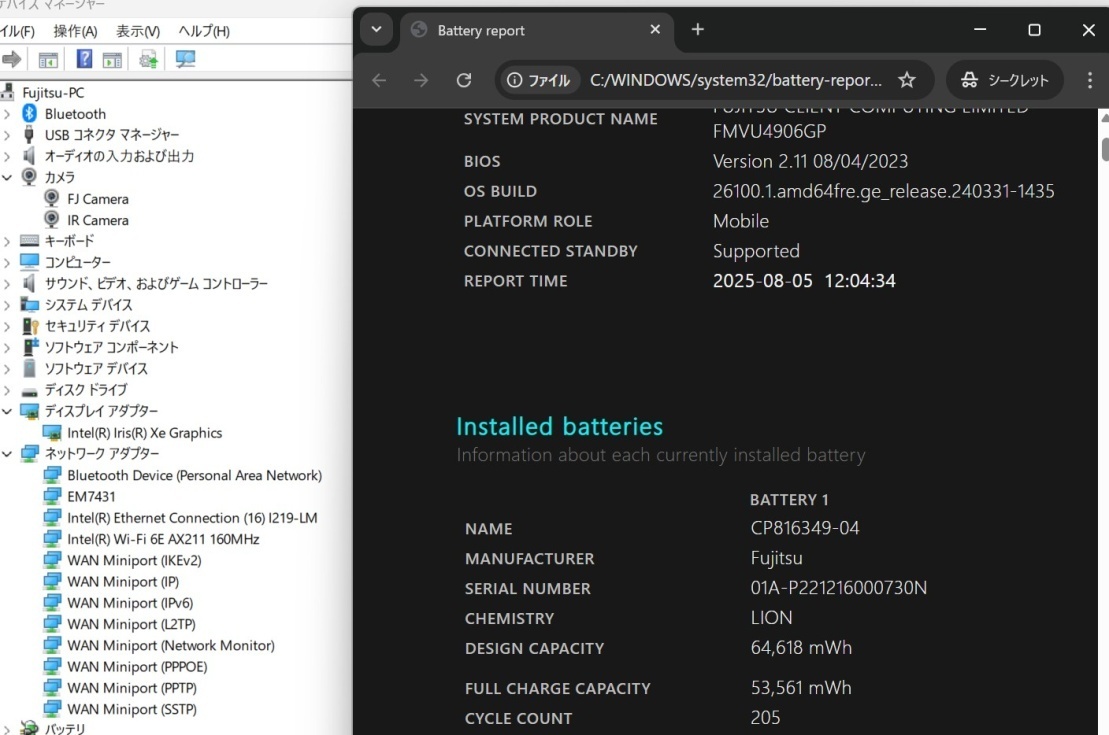Click the シークレット incognito indicator
The image size is (1109, 735).
pyautogui.click(x=1004, y=80)
